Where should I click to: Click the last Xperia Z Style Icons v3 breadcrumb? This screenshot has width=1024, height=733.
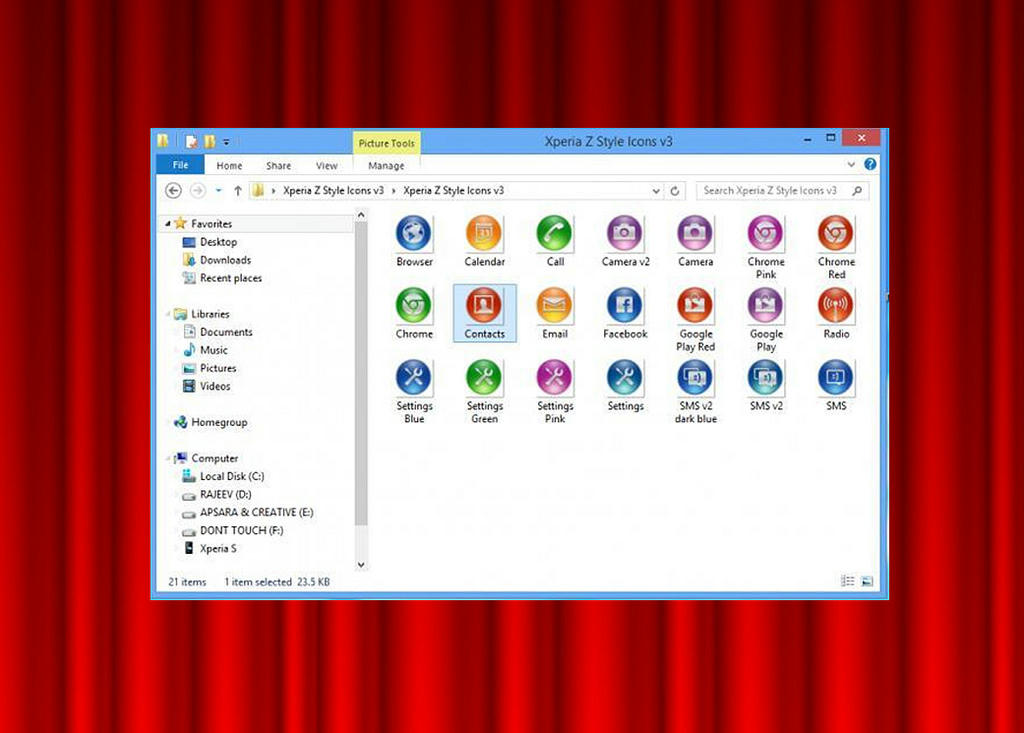453,191
